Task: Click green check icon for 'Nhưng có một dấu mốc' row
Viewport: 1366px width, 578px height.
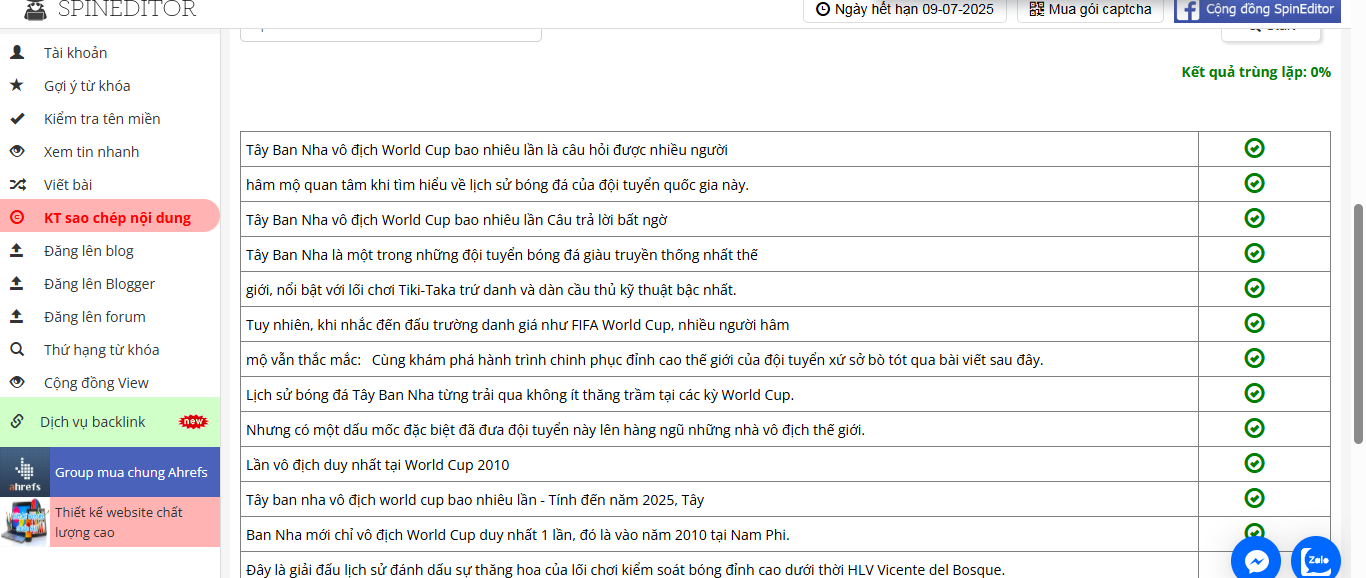Action: pos(1254,428)
